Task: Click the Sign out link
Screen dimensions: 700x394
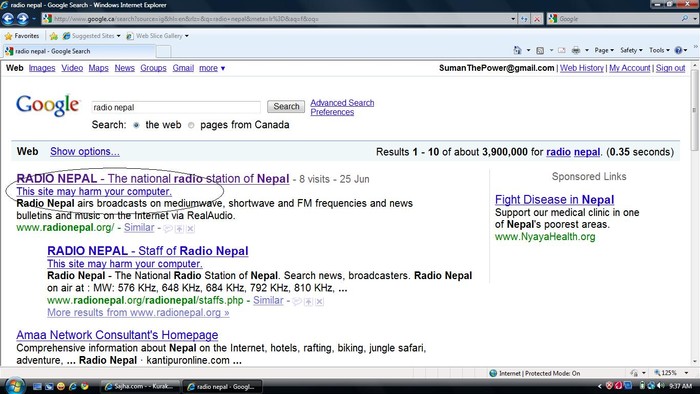Action: click(670, 68)
